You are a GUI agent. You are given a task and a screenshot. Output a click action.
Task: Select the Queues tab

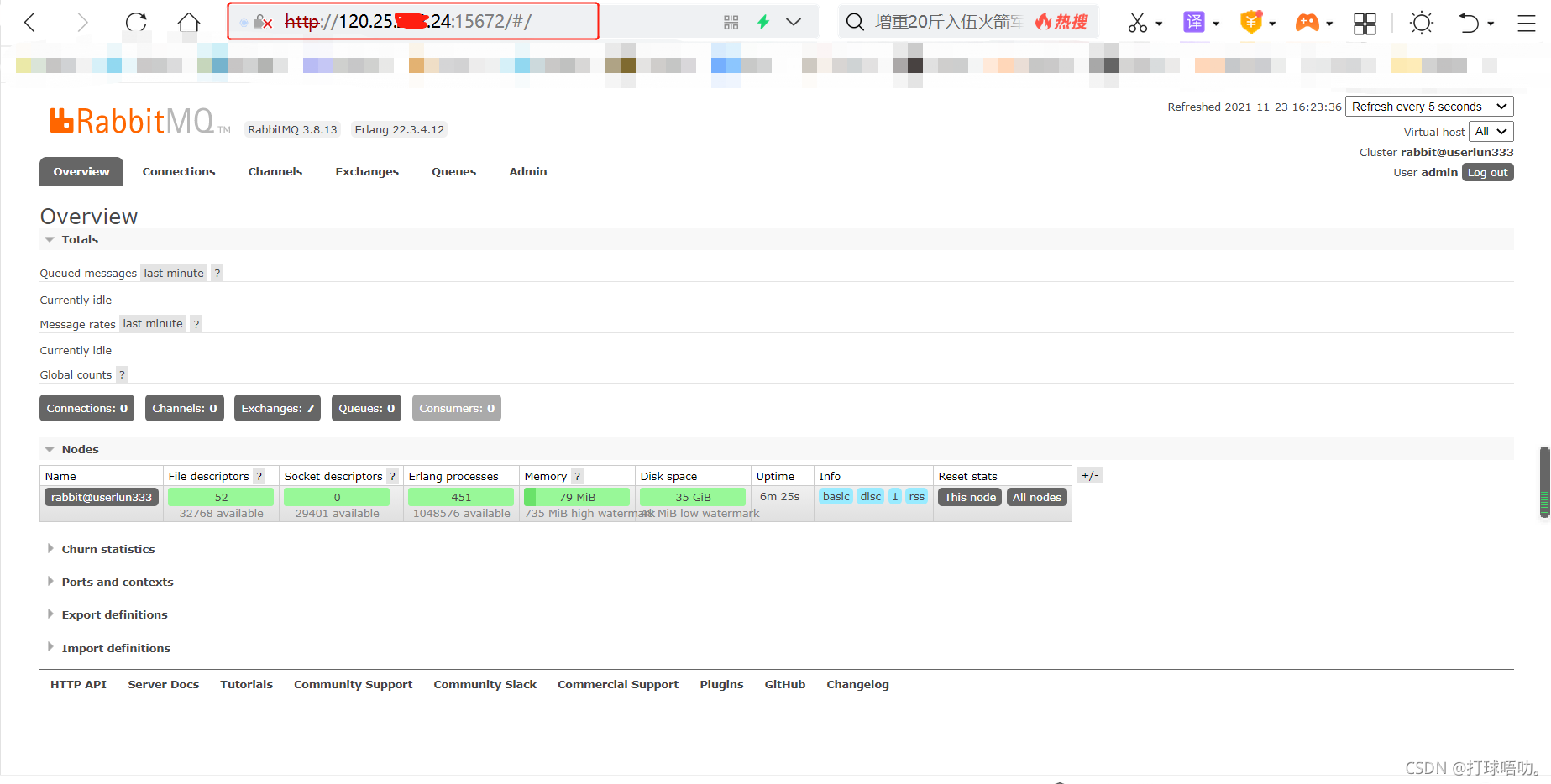(454, 171)
